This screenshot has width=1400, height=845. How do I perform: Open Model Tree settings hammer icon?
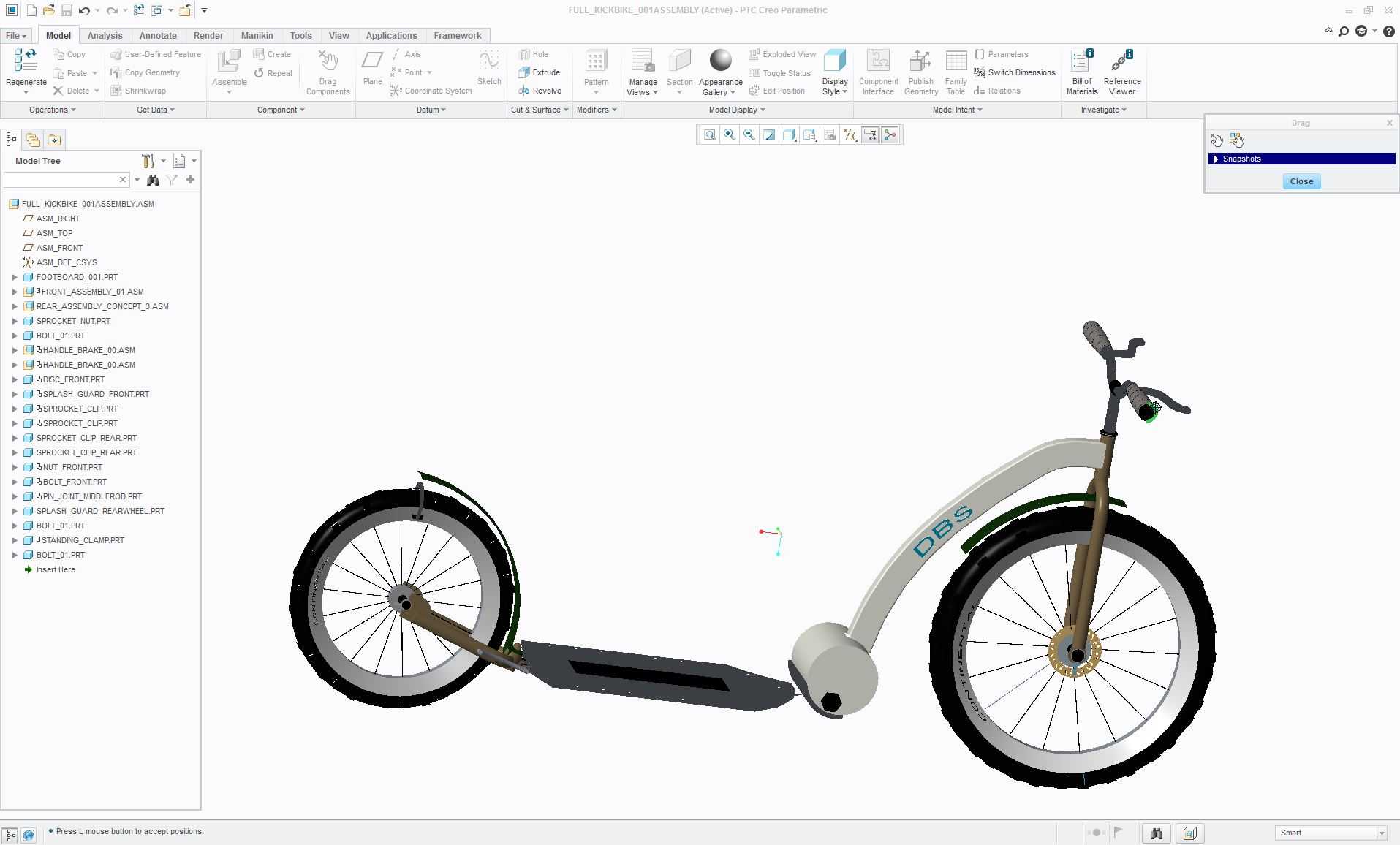(x=148, y=161)
